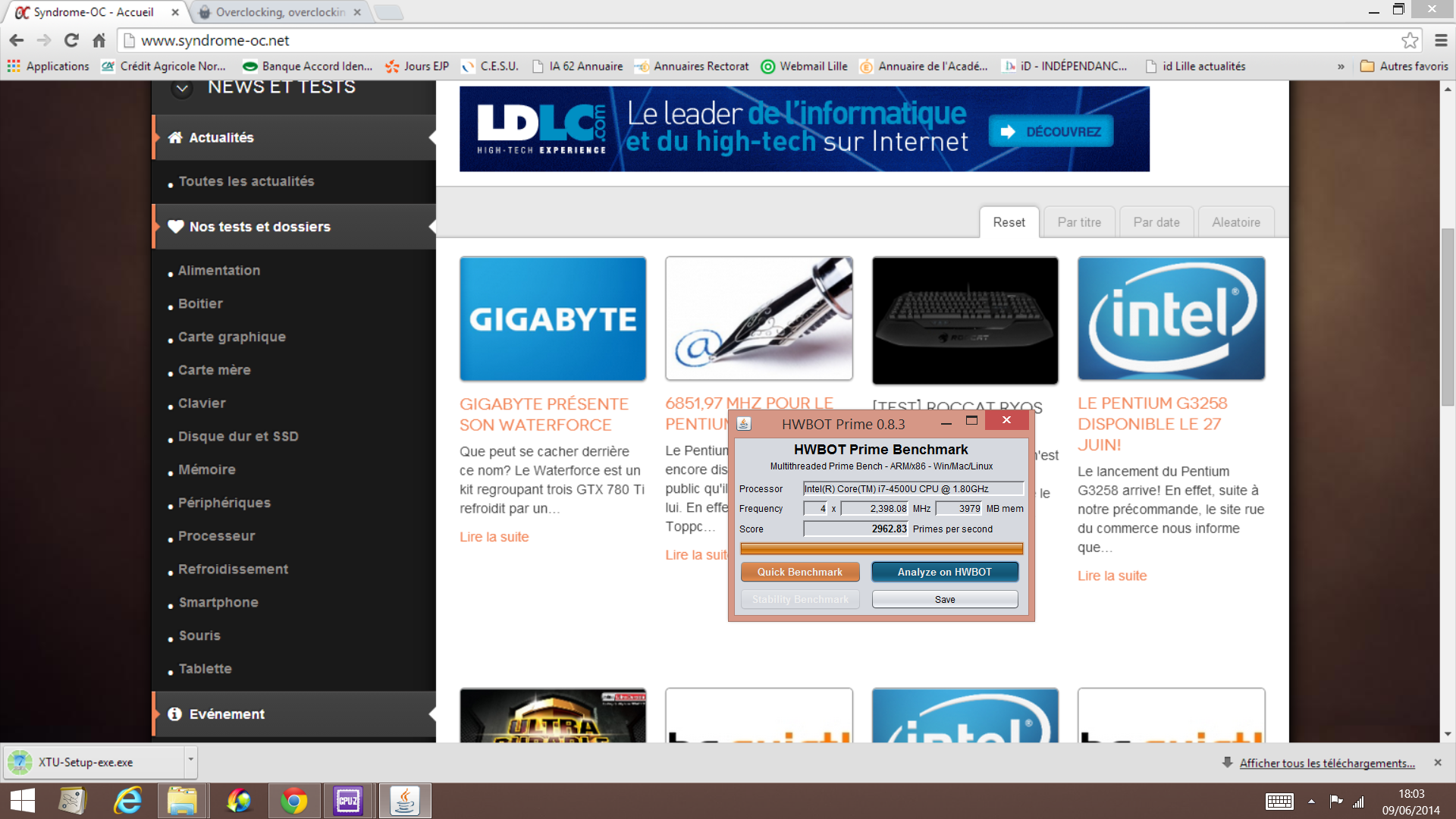Show hidden bookmarks with the chevron

pyautogui.click(x=1341, y=66)
